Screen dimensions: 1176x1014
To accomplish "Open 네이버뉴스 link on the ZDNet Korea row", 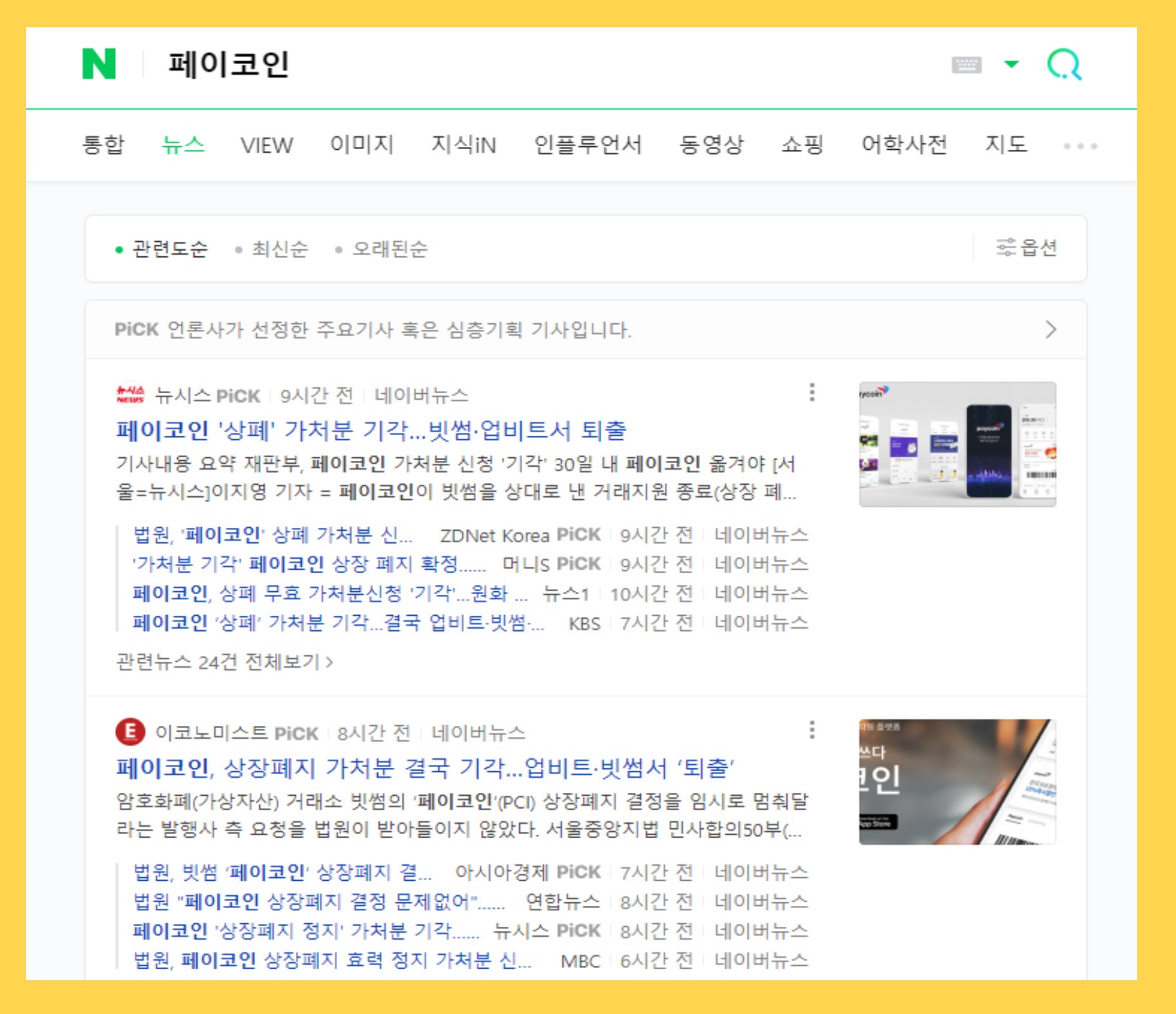I will pos(761,535).
